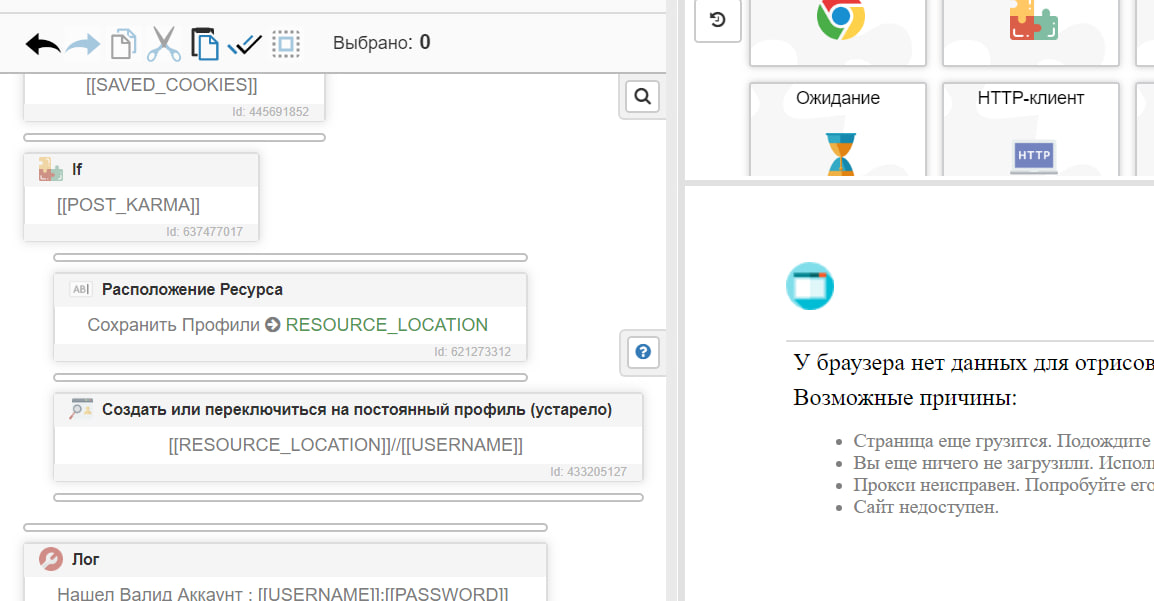Open the Chrome browser module tile
The image size is (1154, 601).
pos(839,25)
